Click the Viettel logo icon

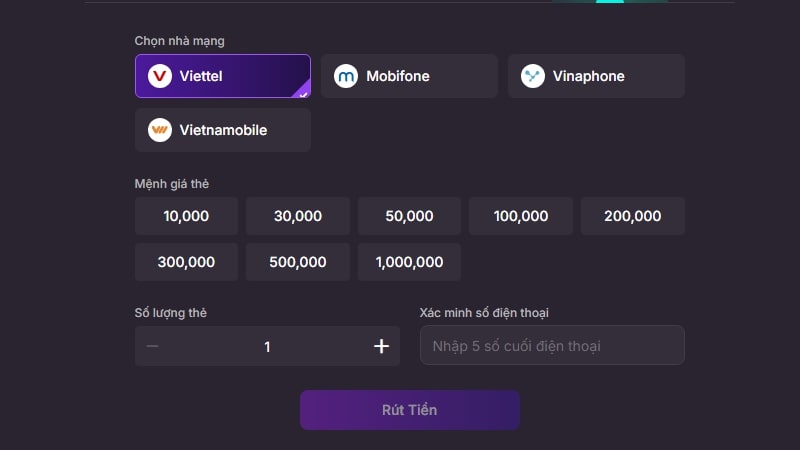[160, 76]
